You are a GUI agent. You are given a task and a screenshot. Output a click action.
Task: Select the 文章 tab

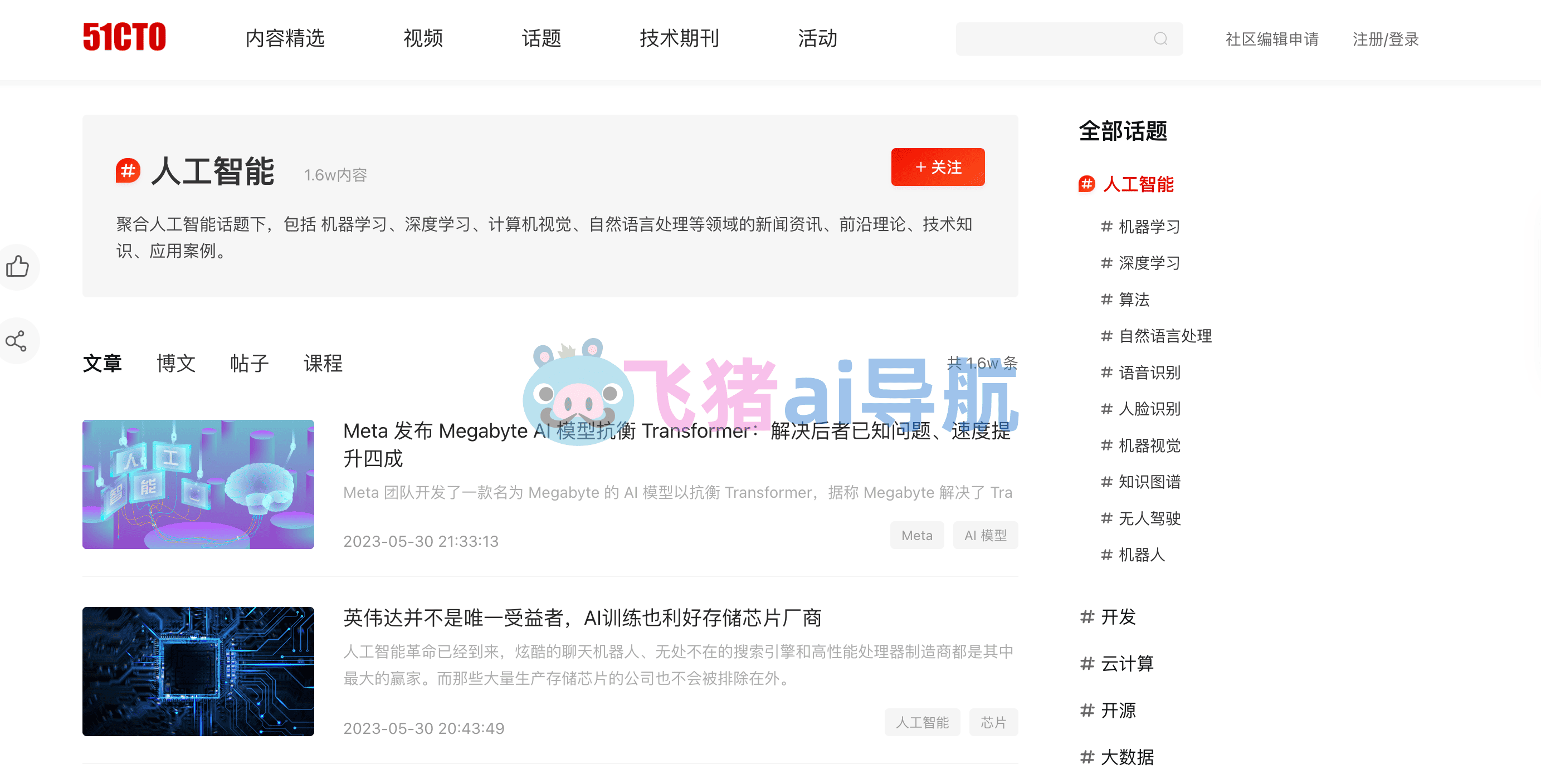click(103, 363)
